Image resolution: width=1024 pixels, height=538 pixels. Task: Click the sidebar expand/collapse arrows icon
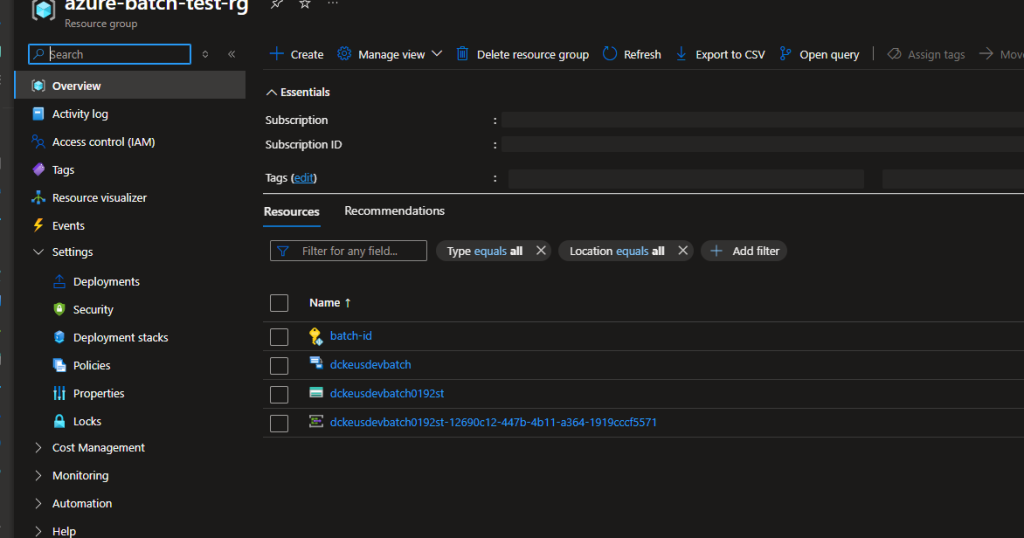point(205,54)
